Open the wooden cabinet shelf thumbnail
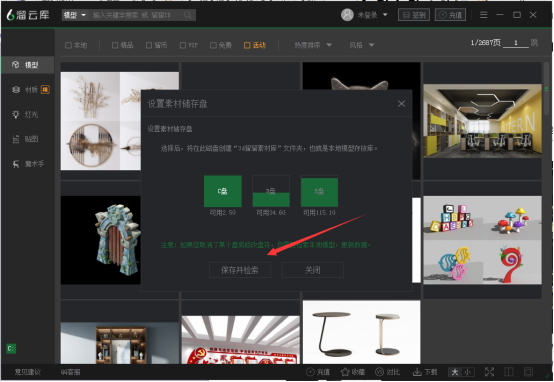 tap(120, 343)
